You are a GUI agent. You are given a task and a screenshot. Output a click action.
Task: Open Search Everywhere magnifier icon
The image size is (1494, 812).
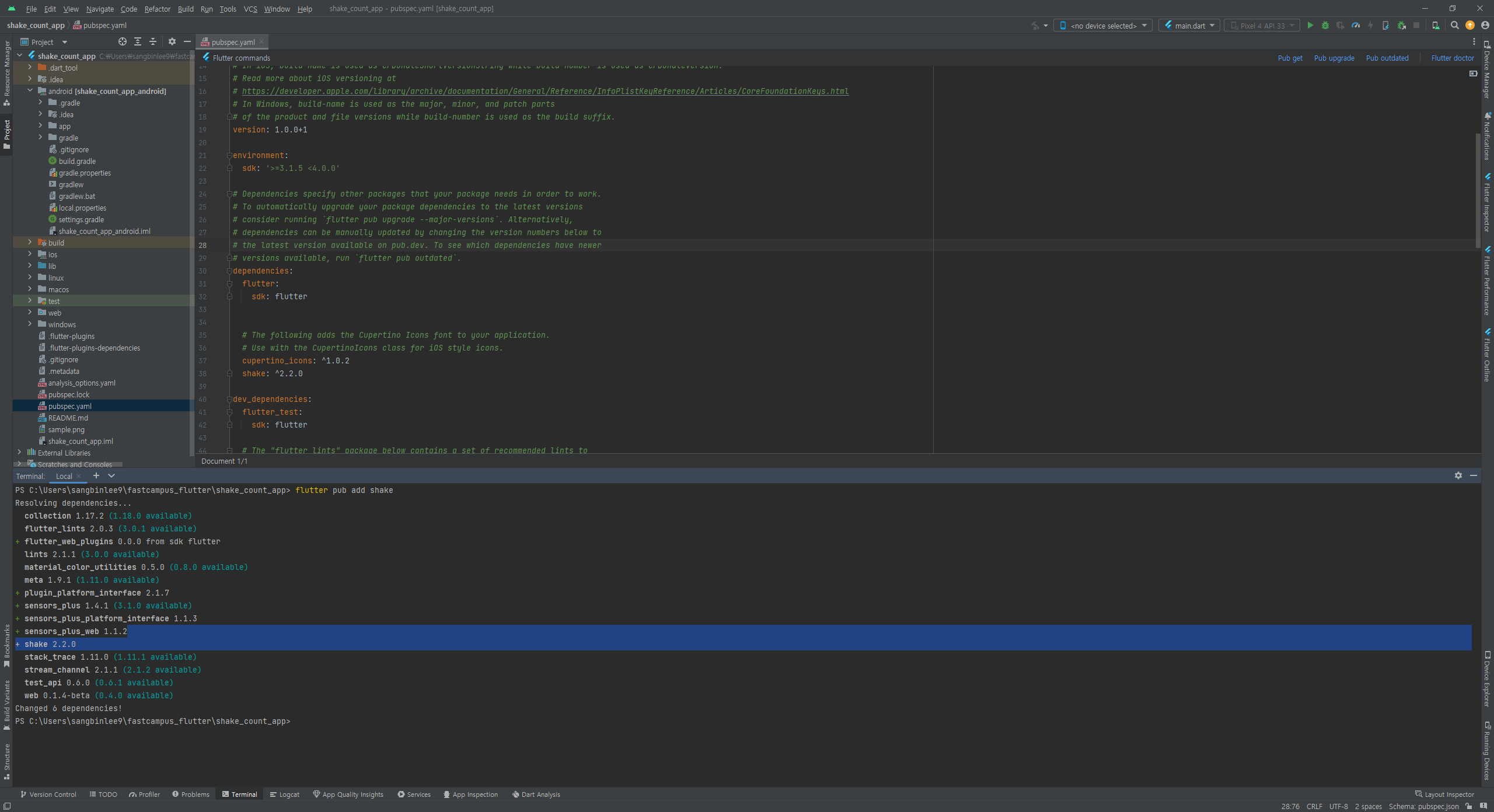[1455, 26]
